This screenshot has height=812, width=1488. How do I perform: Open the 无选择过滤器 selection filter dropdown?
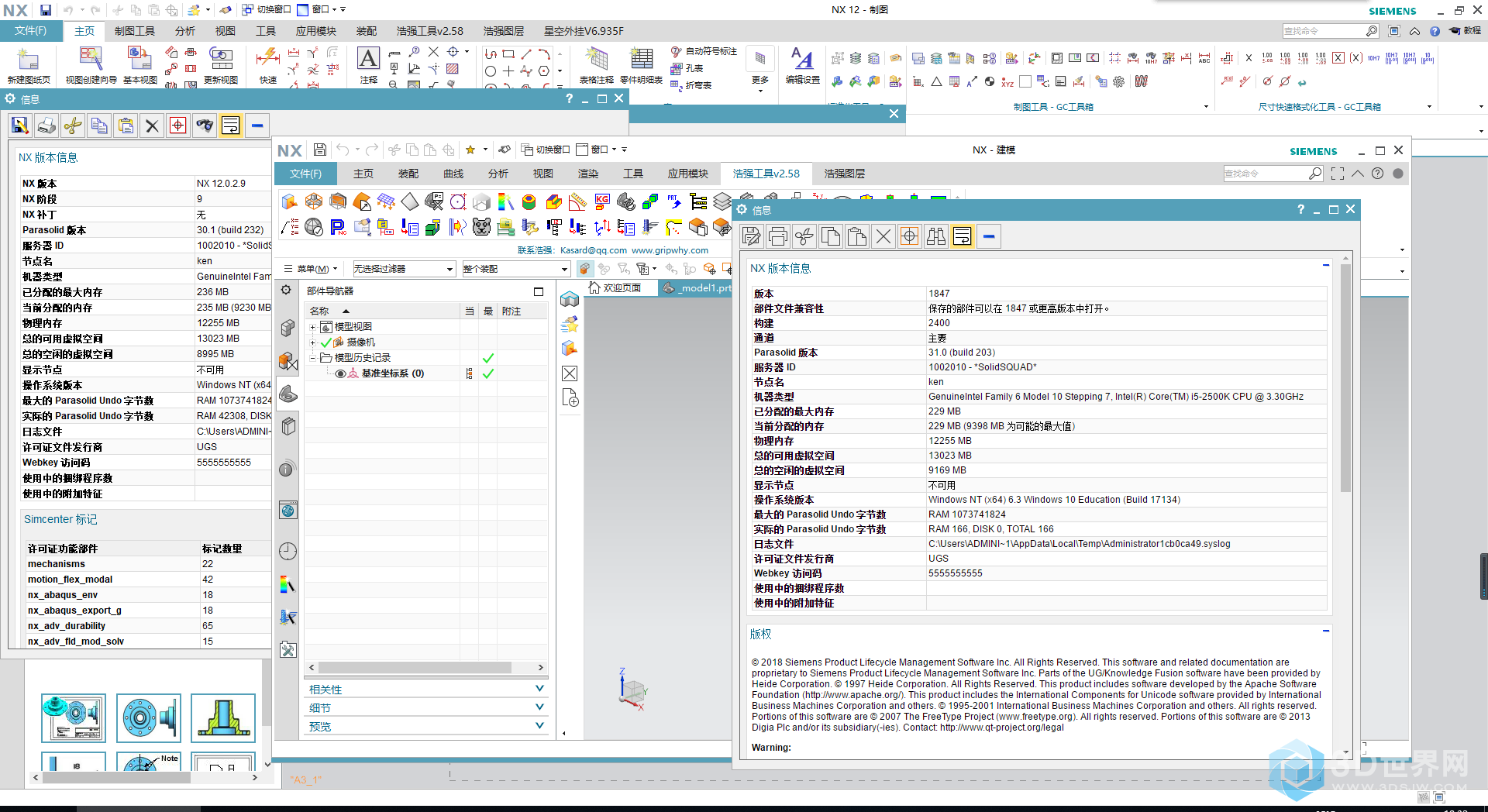point(404,269)
